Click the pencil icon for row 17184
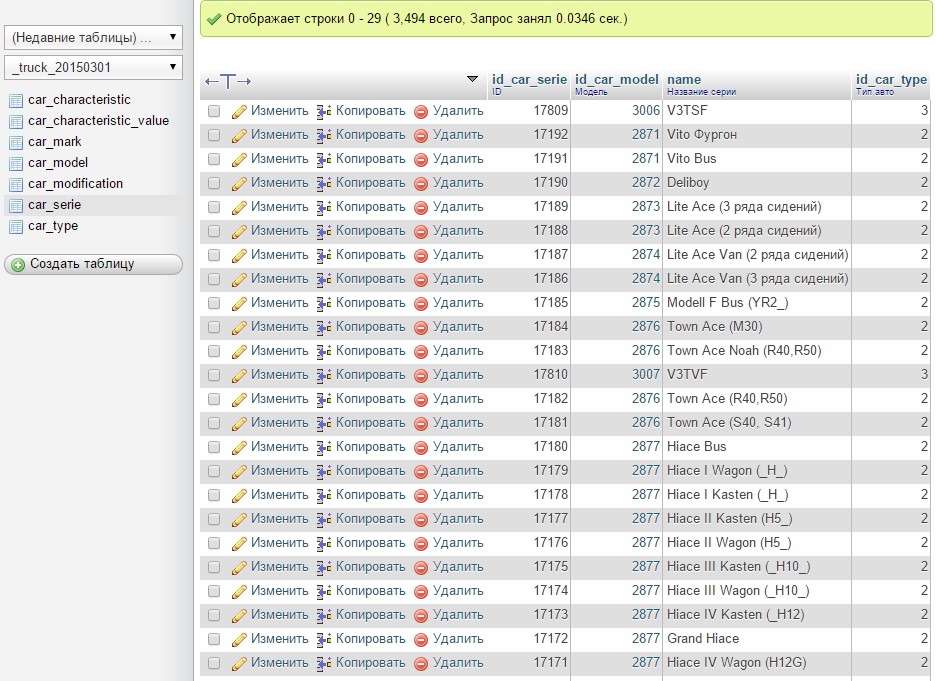 (x=239, y=327)
